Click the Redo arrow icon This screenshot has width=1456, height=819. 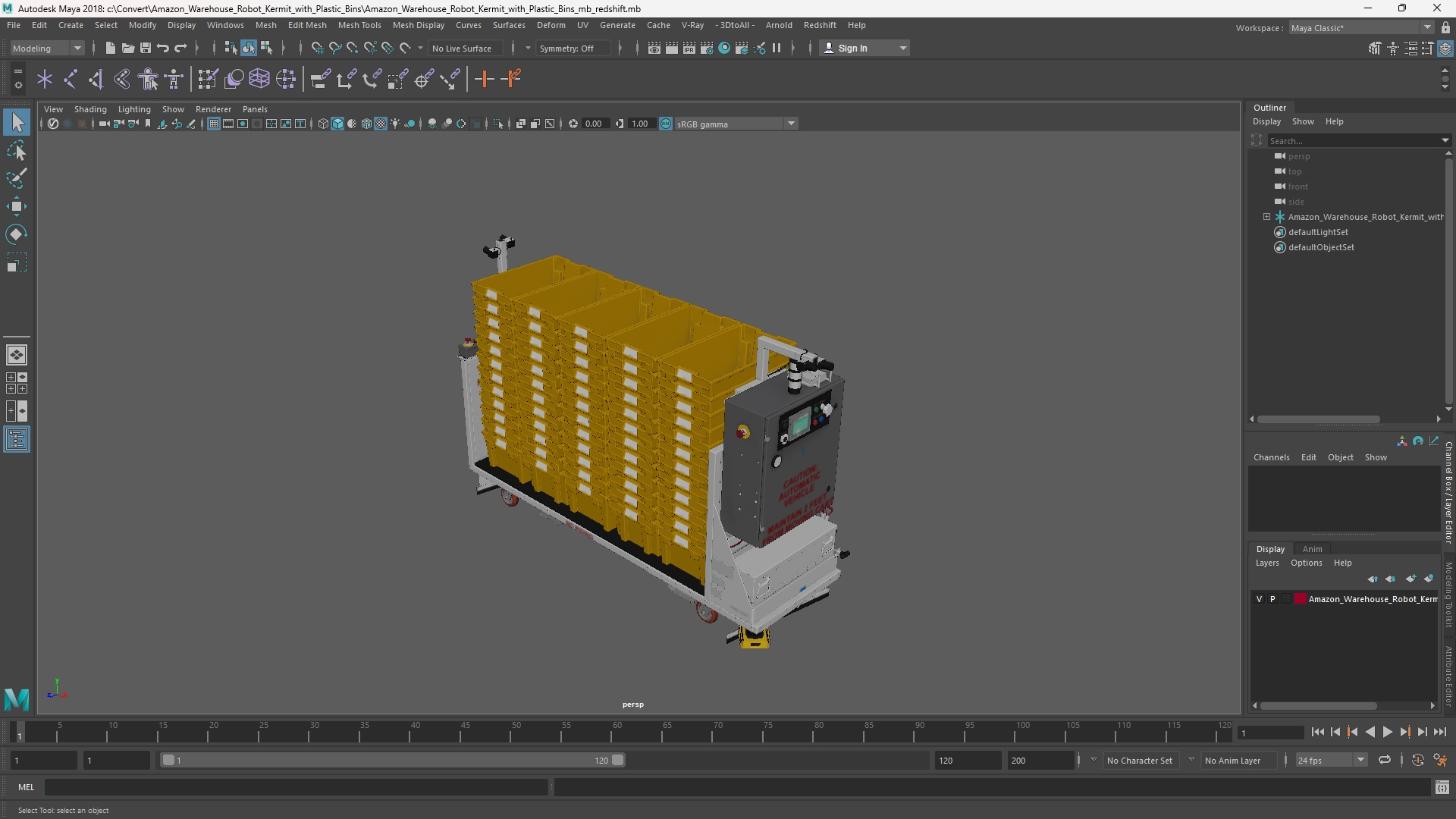(x=180, y=48)
